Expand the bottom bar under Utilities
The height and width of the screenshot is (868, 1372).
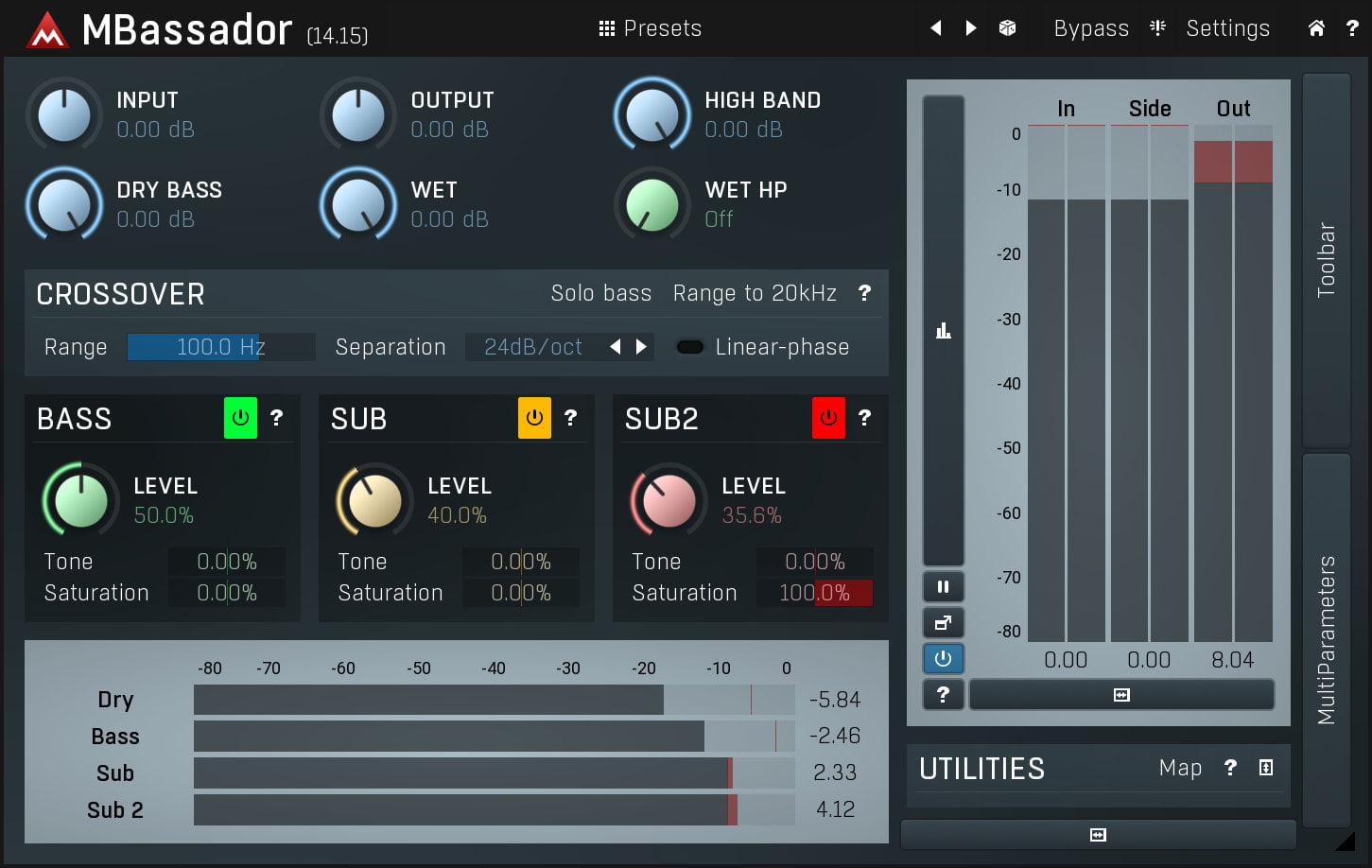coord(1098,835)
